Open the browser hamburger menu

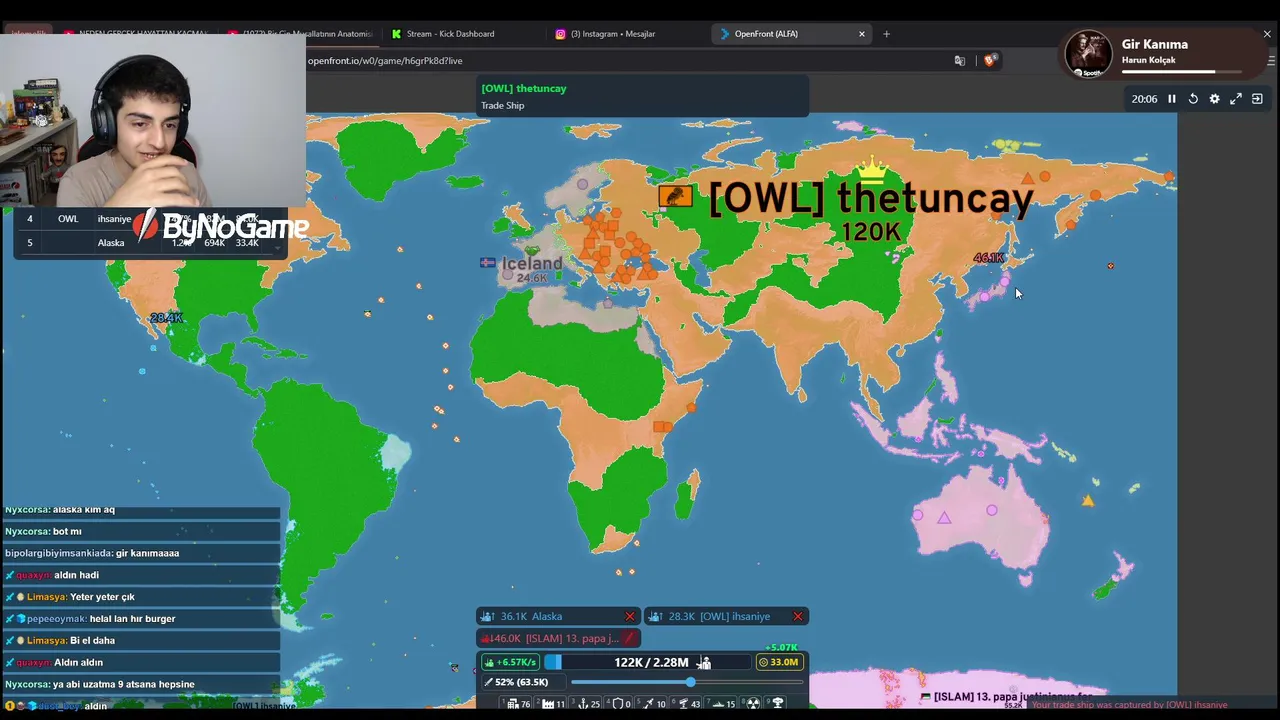[x=1271, y=61]
